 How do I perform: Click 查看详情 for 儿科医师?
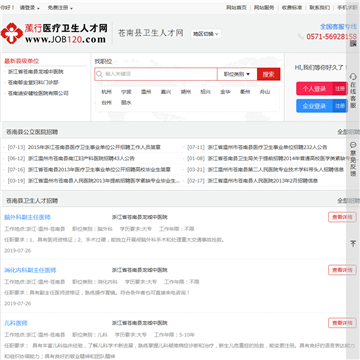point(342,323)
